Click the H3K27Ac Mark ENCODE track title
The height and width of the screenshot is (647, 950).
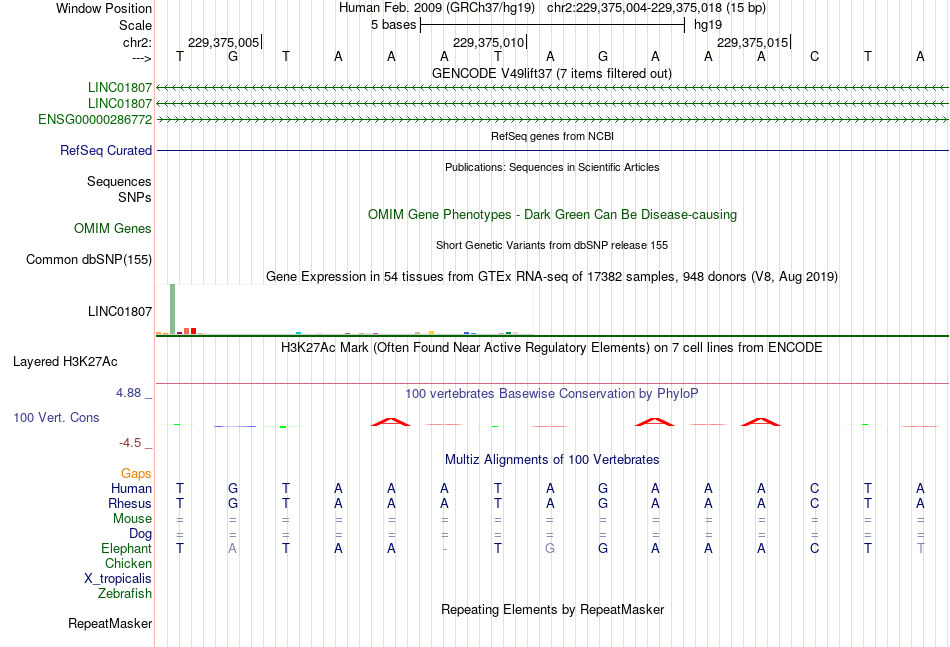[552, 348]
